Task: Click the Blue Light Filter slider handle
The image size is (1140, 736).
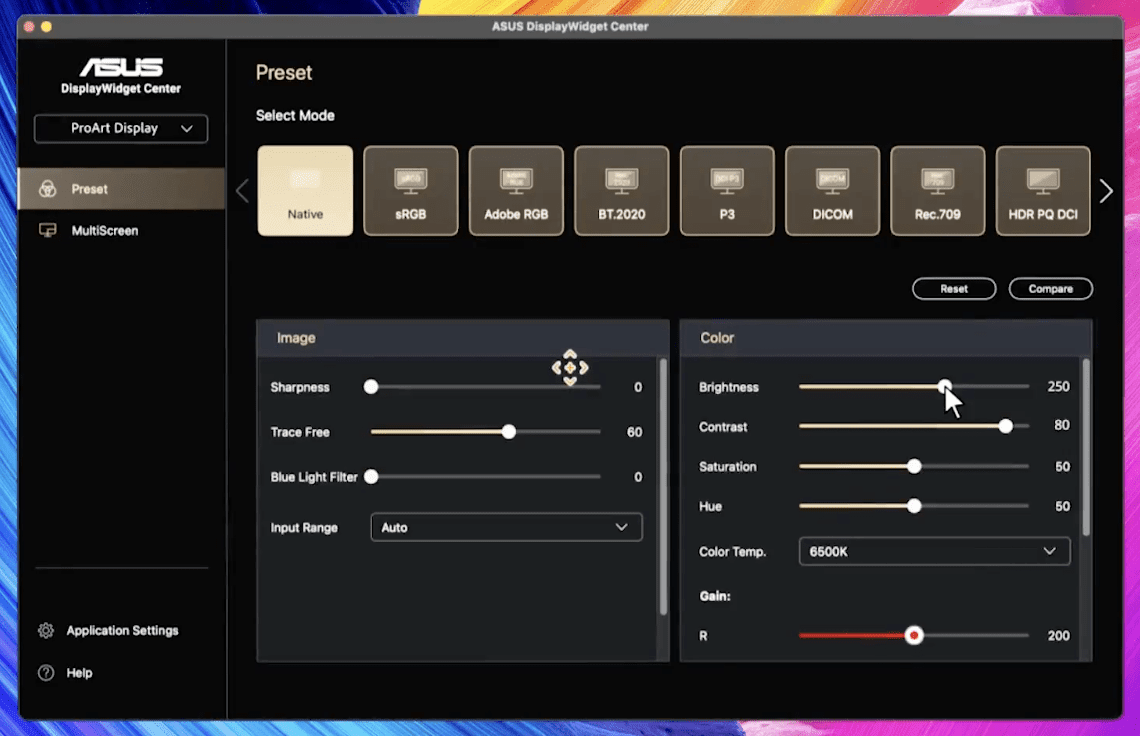Action: 371,477
